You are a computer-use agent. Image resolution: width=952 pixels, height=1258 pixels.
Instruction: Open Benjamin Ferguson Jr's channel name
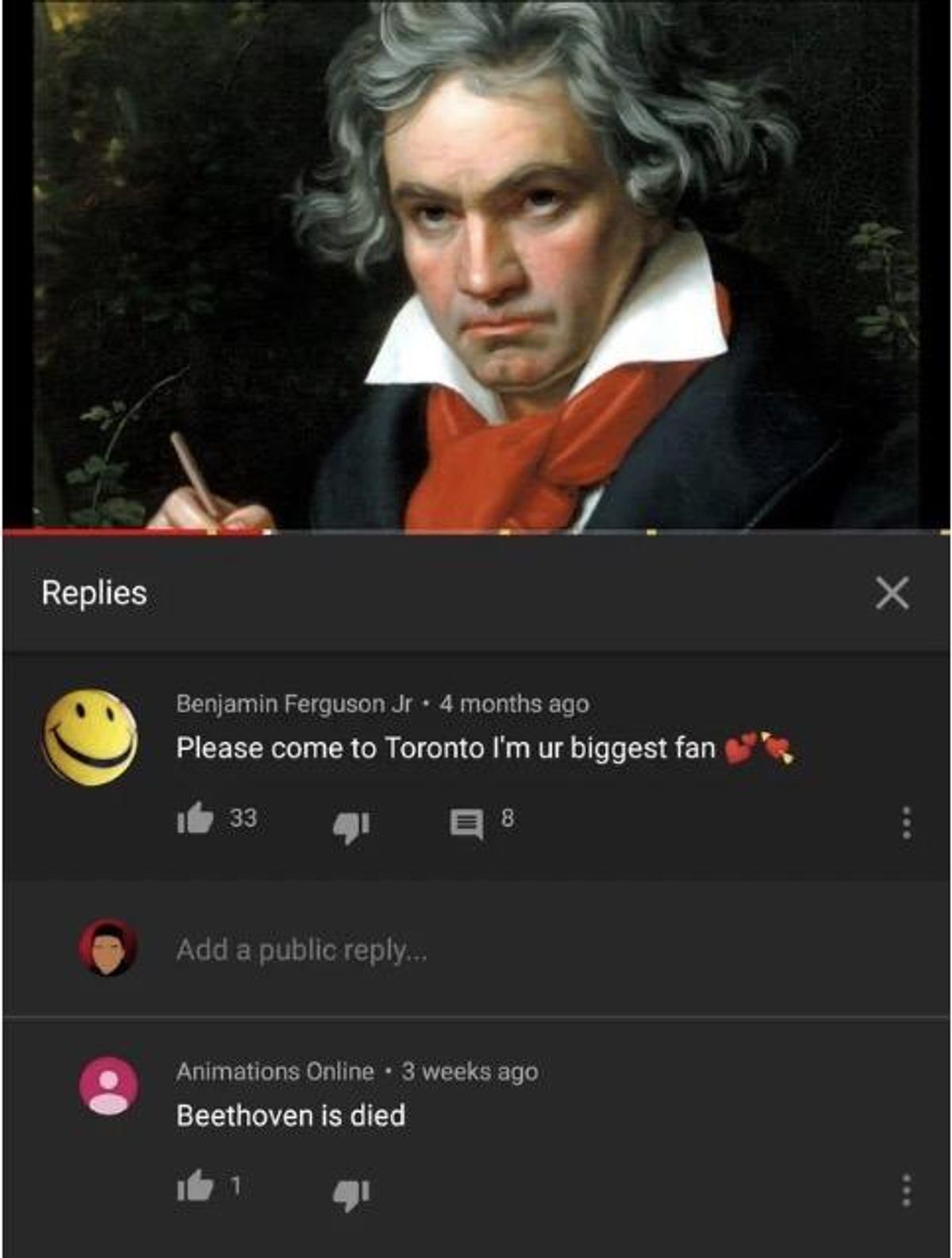click(x=294, y=704)
